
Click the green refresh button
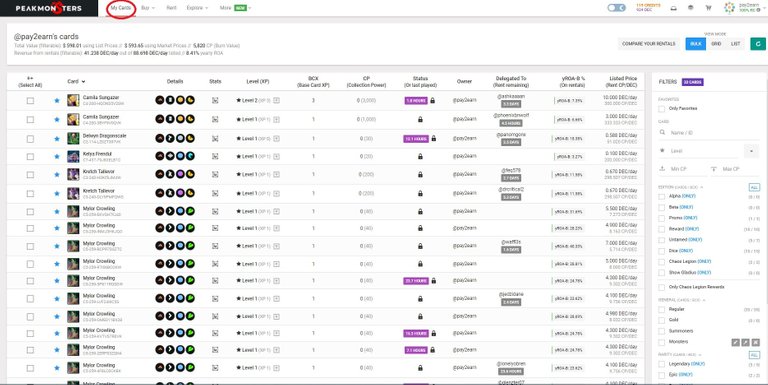pos(758,44)
